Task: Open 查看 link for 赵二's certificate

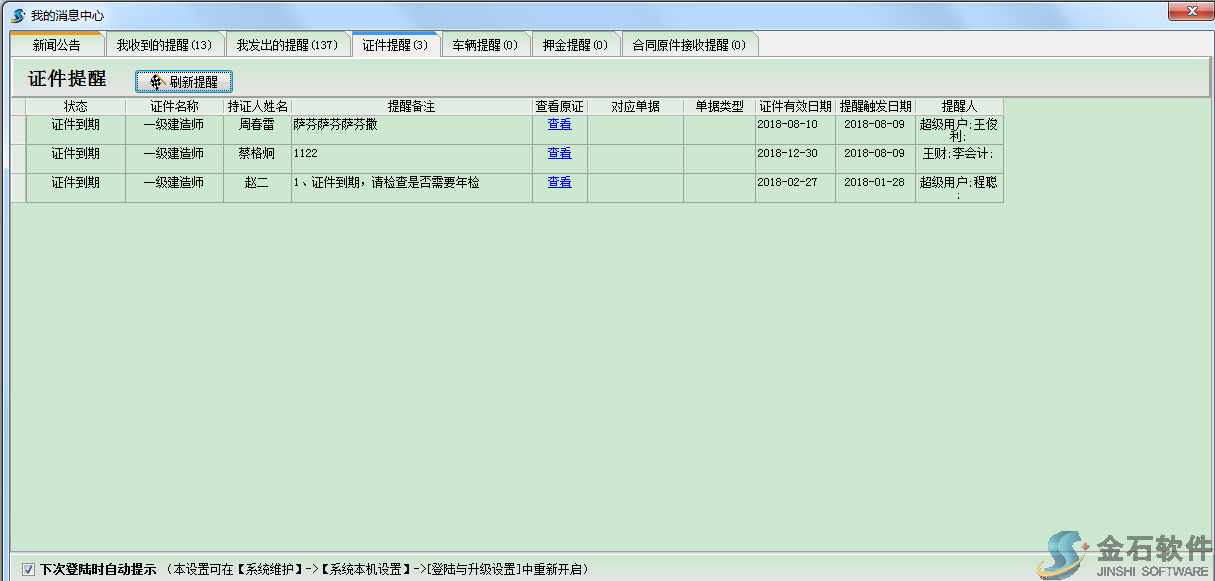Action: [x=559, y=182]
